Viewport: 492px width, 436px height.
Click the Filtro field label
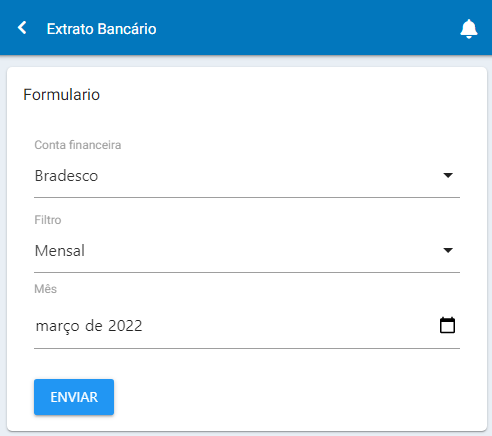(48, 220)
